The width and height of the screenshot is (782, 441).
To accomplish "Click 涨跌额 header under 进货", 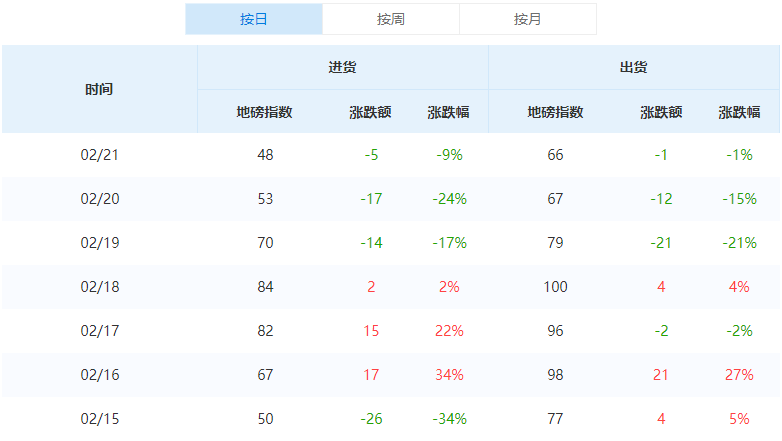I will (371, 112).
